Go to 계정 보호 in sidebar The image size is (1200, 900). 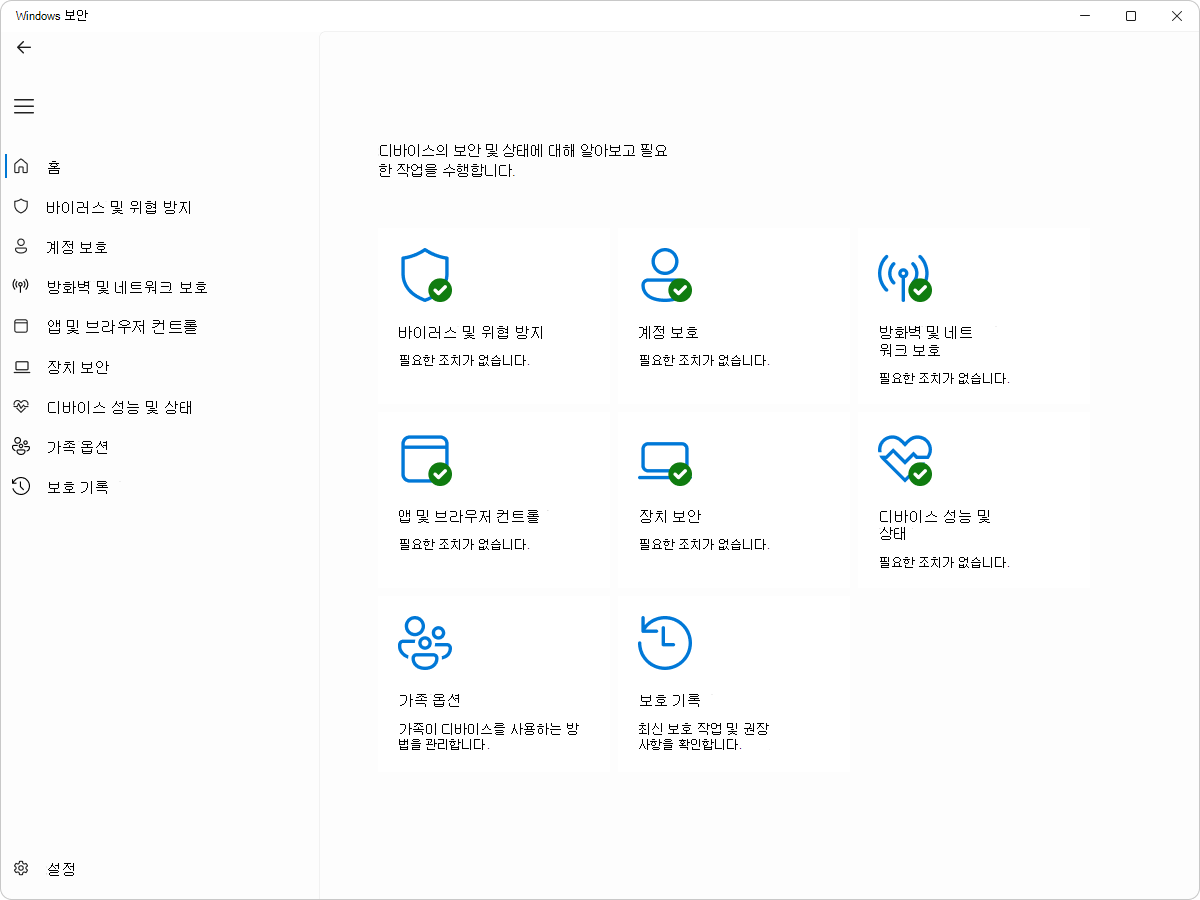coord(77,247)
